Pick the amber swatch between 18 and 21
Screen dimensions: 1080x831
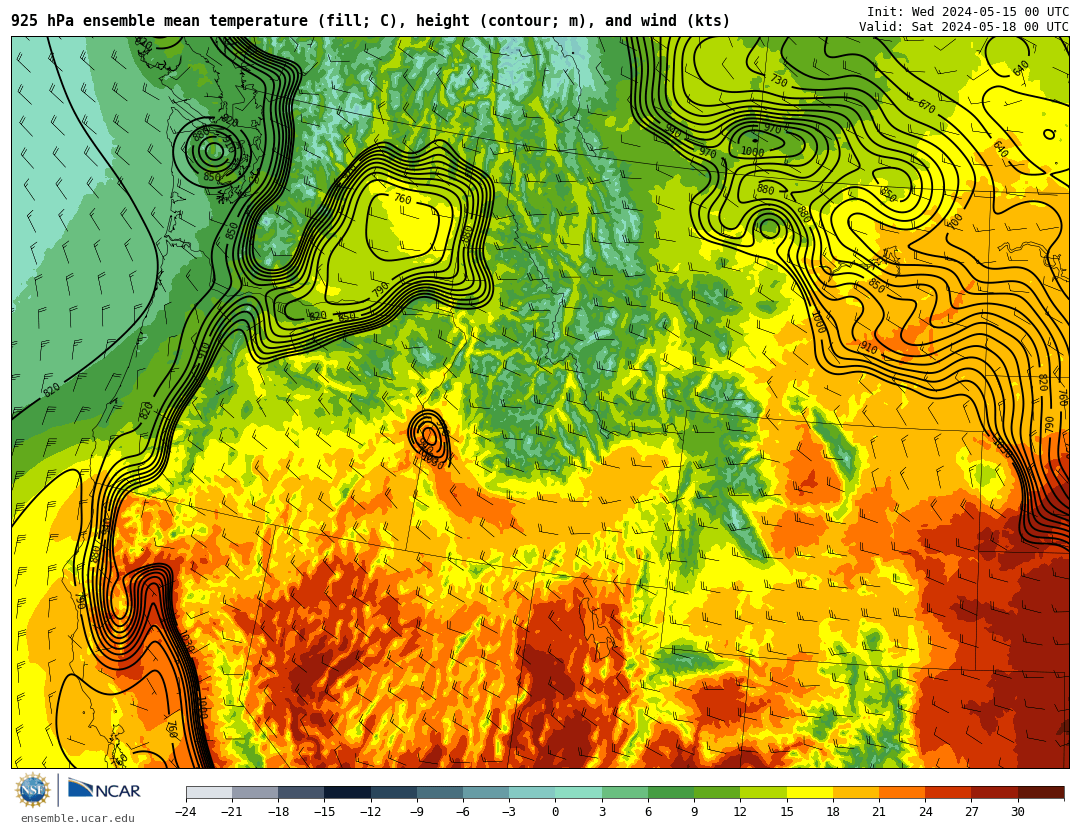click(x=855, y=792)
